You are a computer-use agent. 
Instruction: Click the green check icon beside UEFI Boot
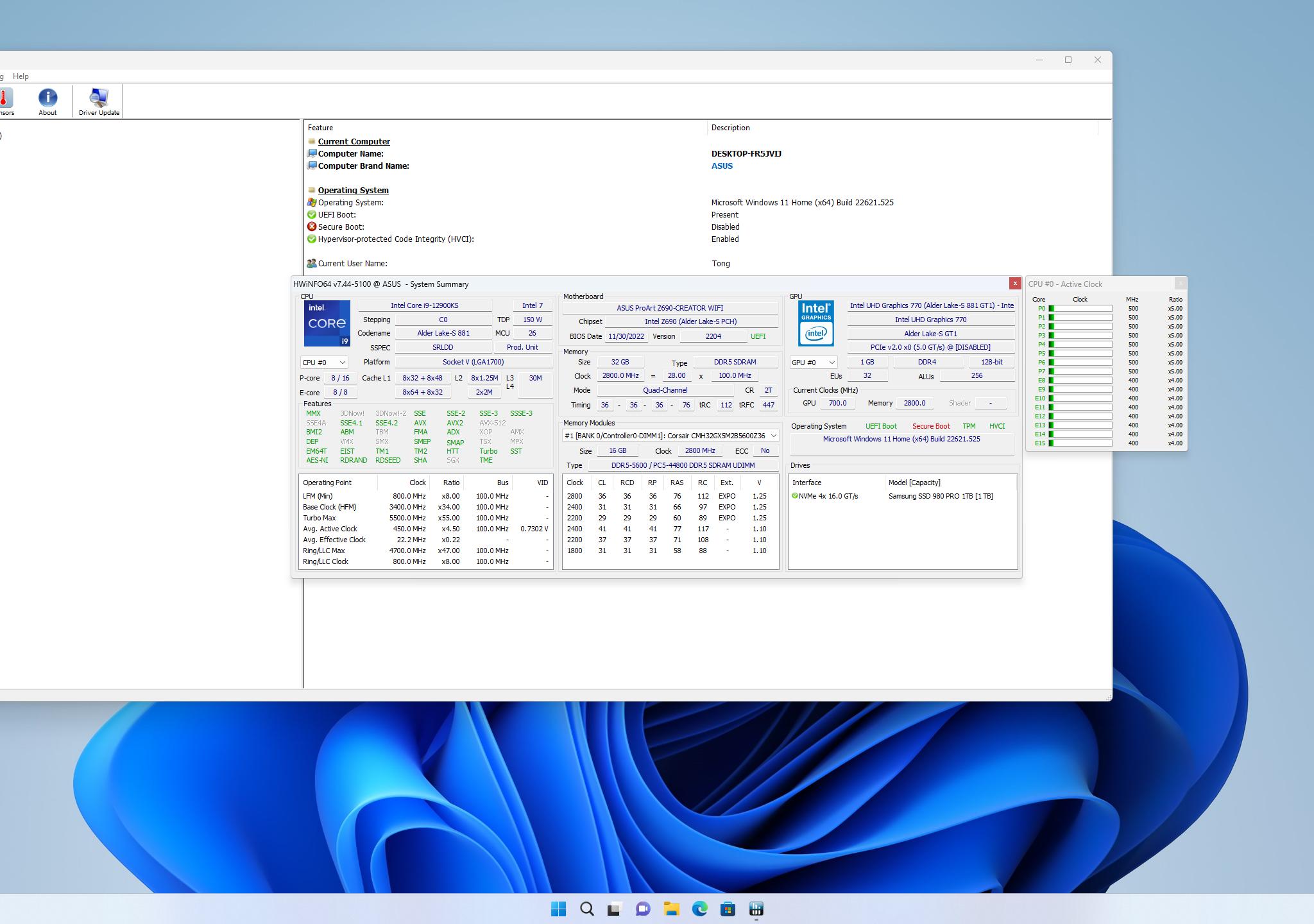312,214
